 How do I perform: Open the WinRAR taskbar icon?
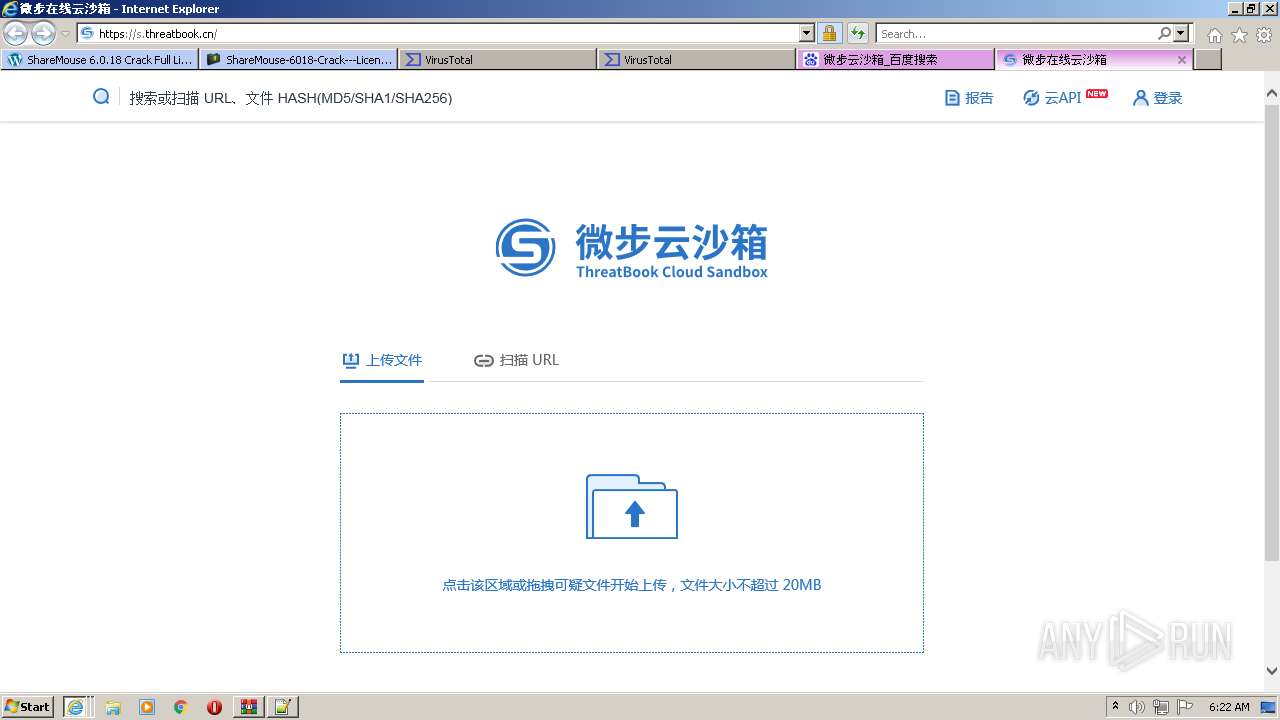248,707
